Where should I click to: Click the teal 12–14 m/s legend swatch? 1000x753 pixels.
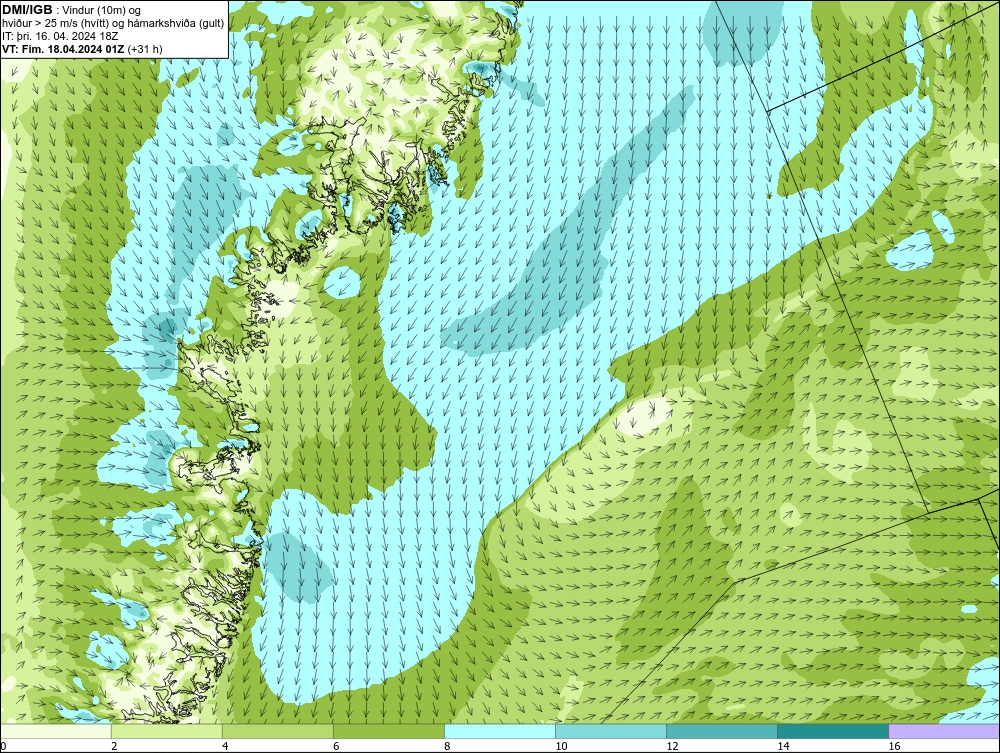(x=722, y=731)
